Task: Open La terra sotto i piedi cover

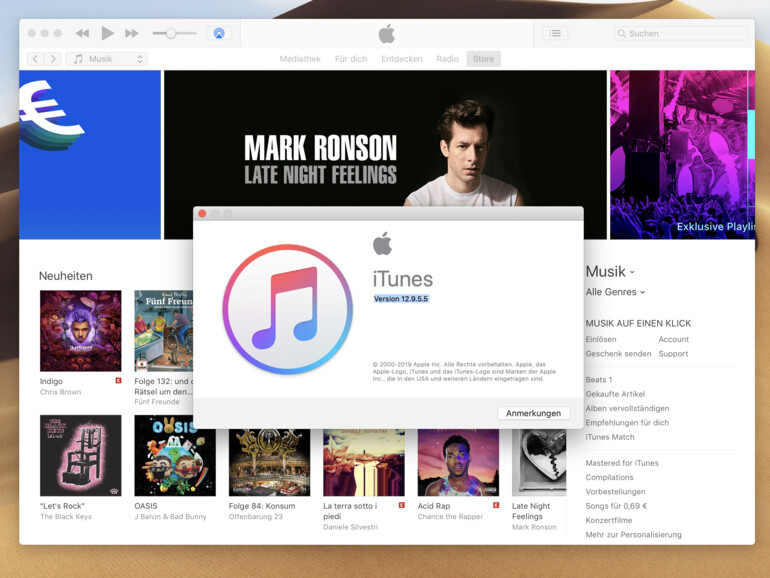Action: point(364,462)
